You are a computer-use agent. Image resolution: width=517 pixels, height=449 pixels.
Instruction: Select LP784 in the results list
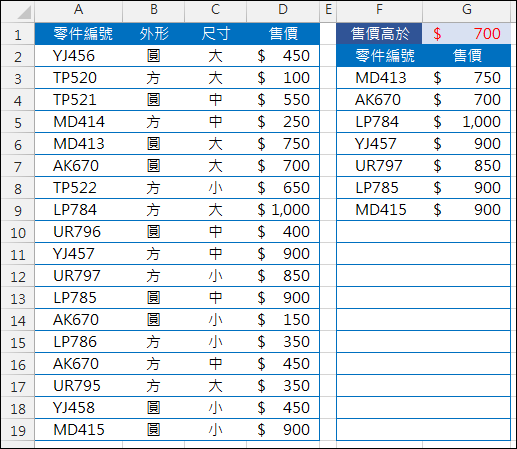click(379, 122)
